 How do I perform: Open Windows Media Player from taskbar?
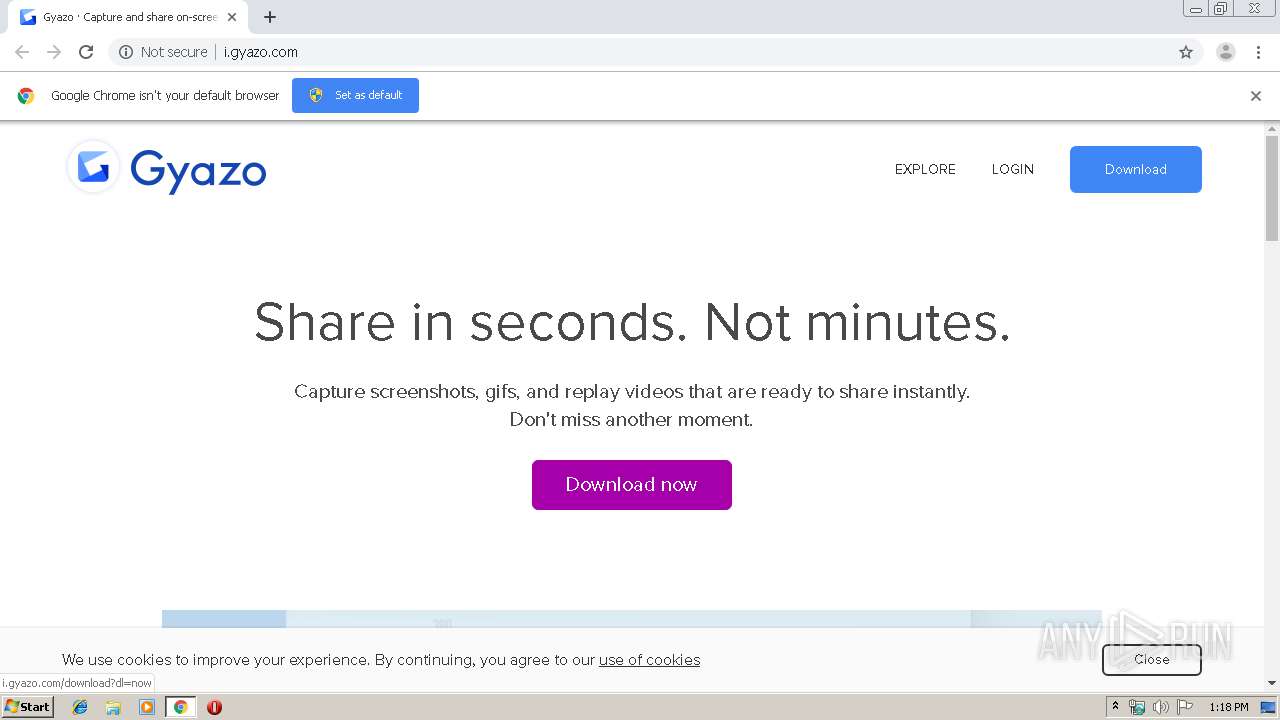tap(147, 707)
